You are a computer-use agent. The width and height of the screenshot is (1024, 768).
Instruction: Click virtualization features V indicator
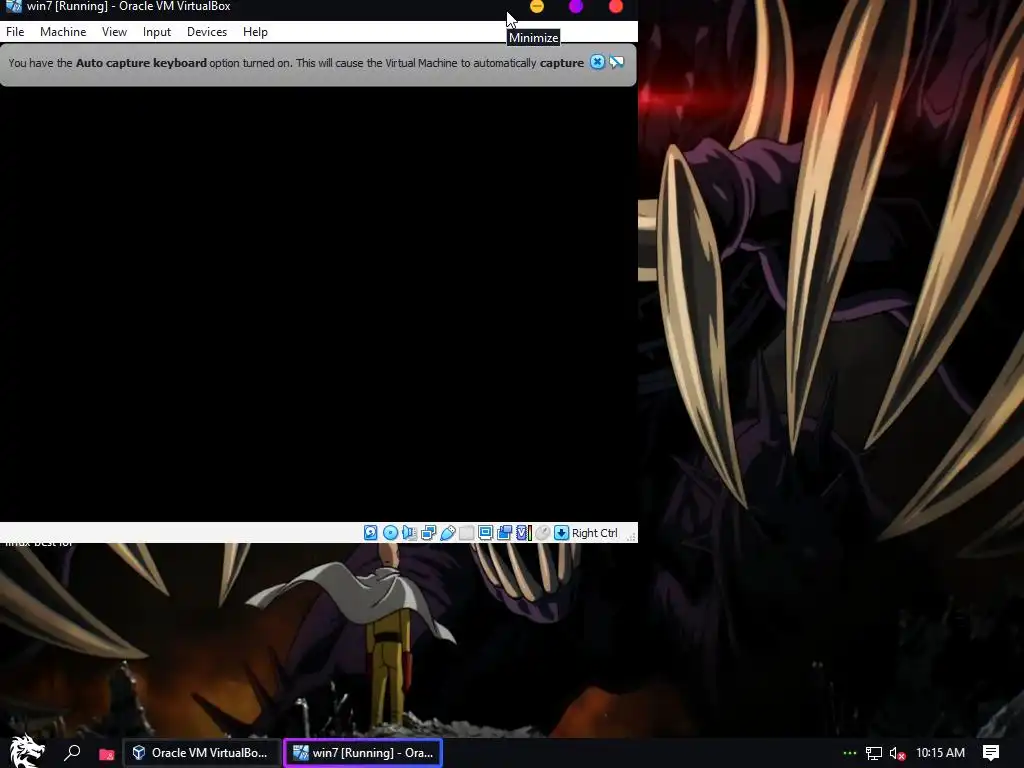(x=523, y=533)
